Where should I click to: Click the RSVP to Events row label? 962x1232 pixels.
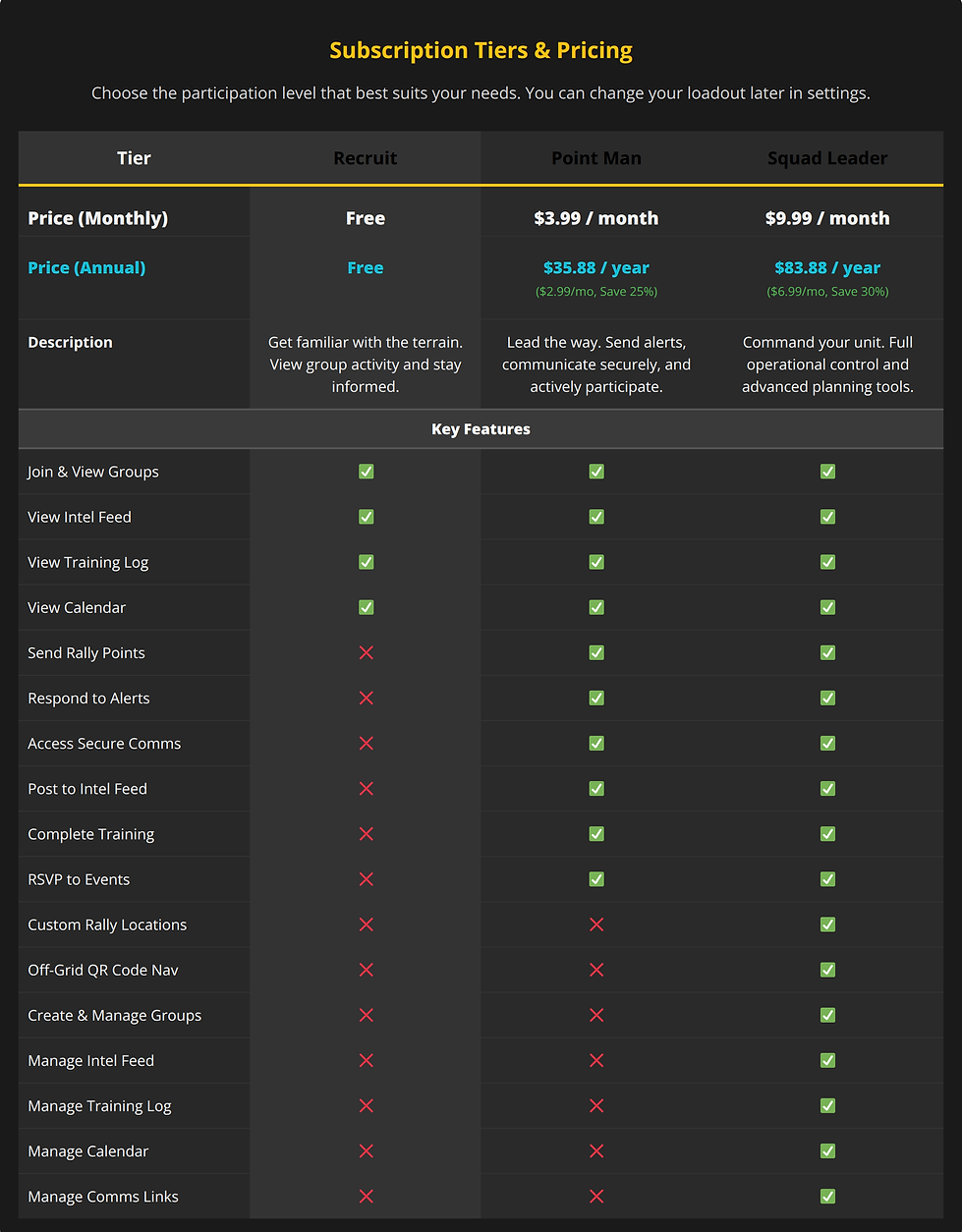tap(79, 879)
